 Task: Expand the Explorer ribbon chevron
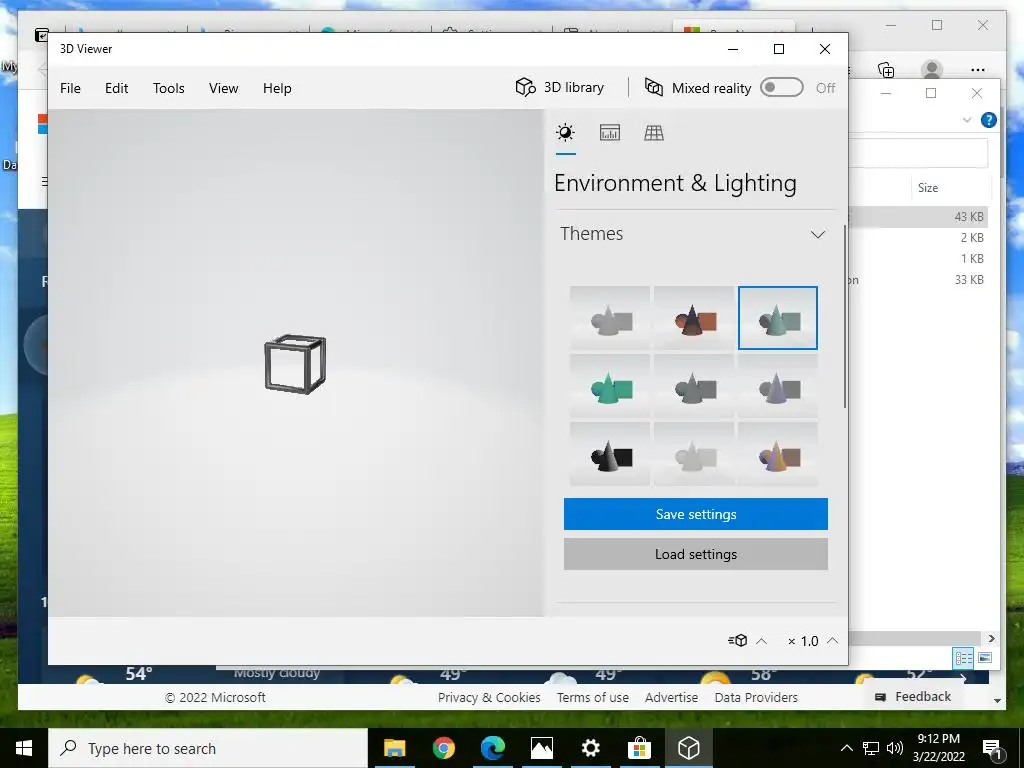967,120
